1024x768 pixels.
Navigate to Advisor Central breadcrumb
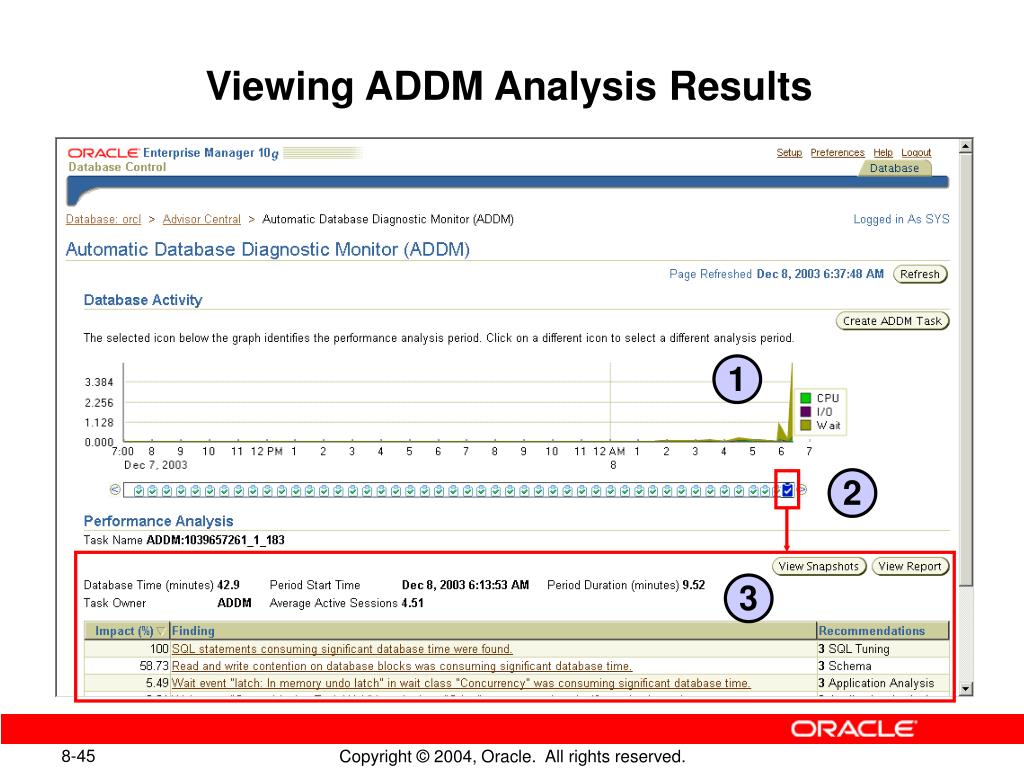[x=202, y=219]
